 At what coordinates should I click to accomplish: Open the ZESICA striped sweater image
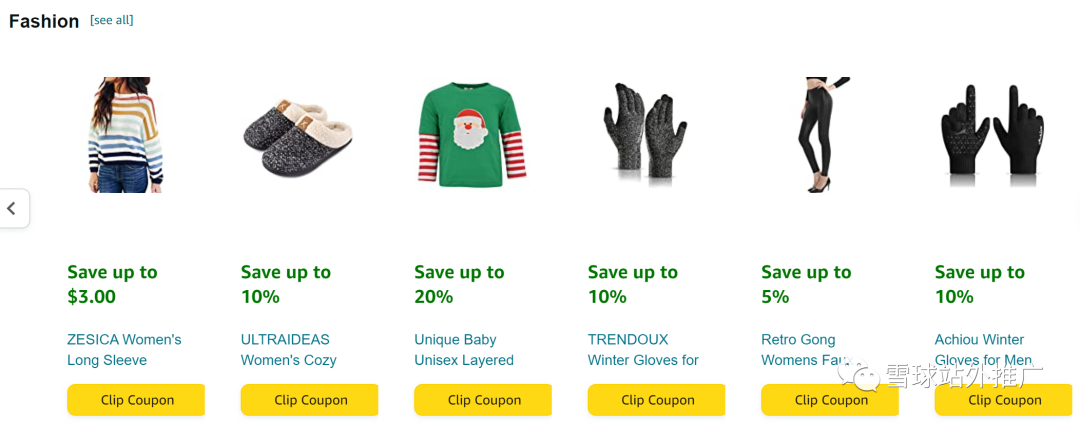[125, 135]
